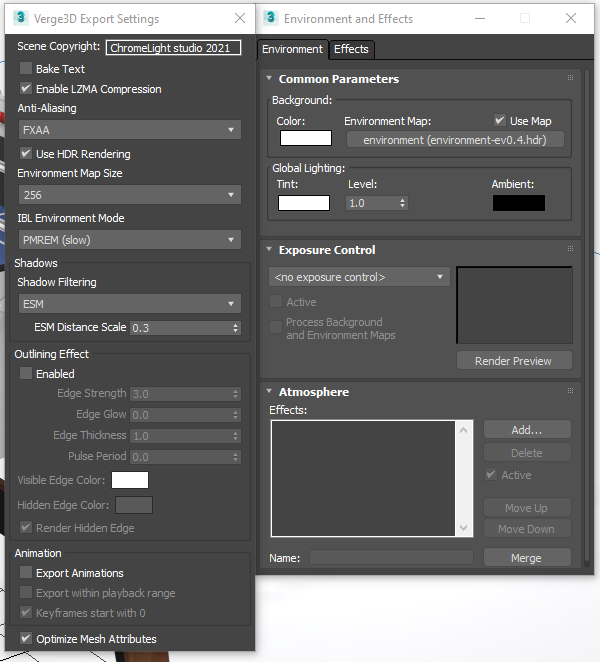
Task: Grab the Common Parameters rollout drag handle
Action: click(x=570, y=78)
